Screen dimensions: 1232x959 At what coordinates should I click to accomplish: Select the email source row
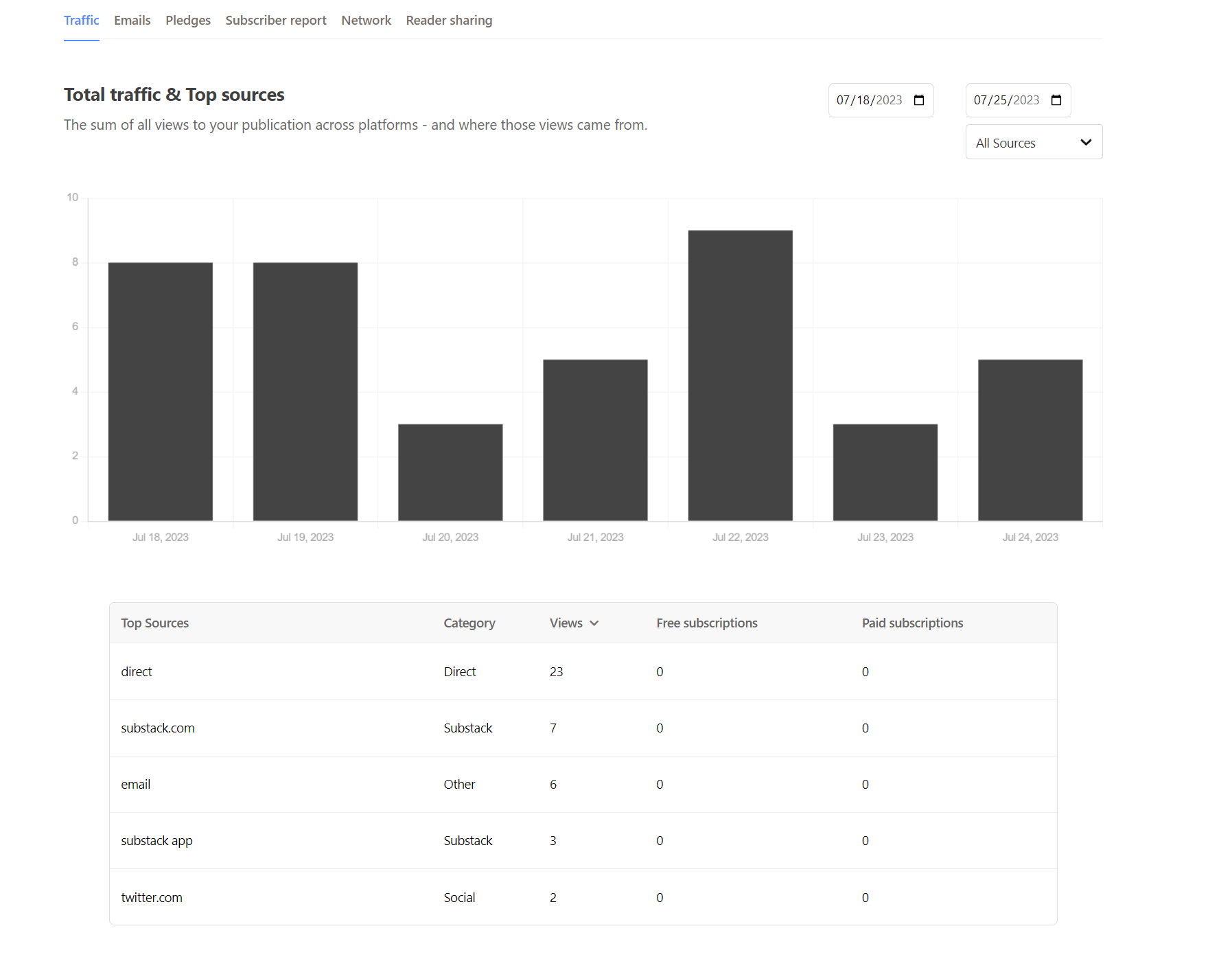(583, 784)
